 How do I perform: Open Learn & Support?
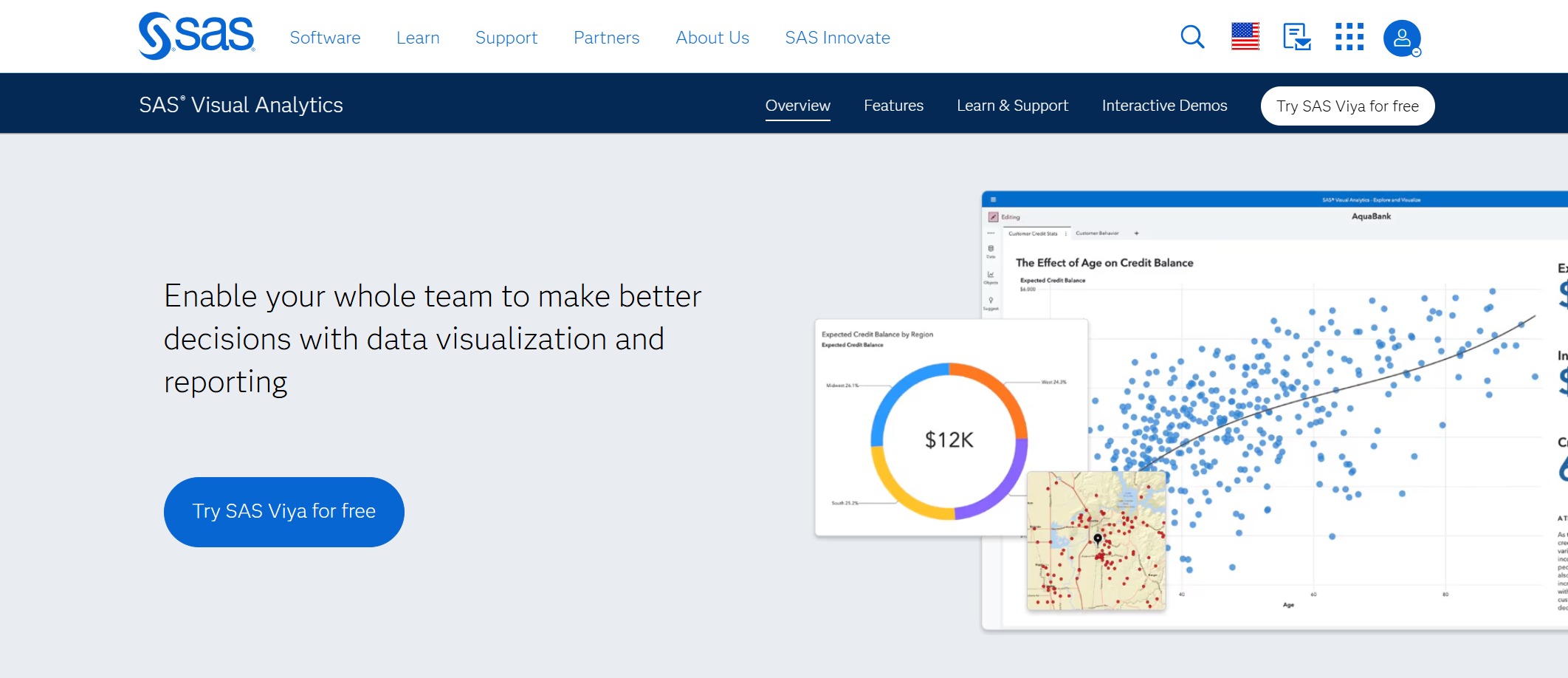point(1012,105)
